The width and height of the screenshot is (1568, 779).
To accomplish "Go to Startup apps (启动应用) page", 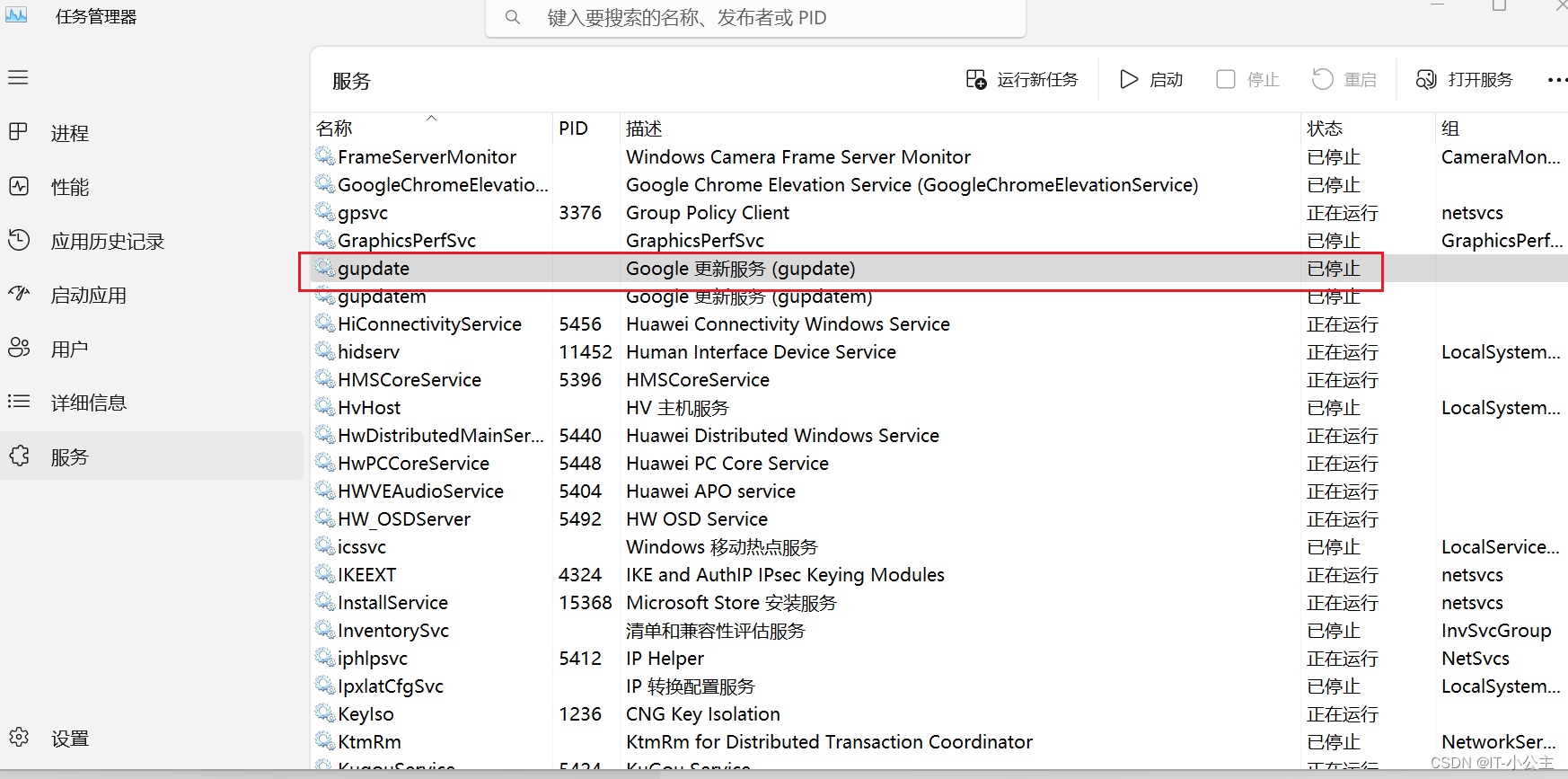I will (x=89, y=295).
